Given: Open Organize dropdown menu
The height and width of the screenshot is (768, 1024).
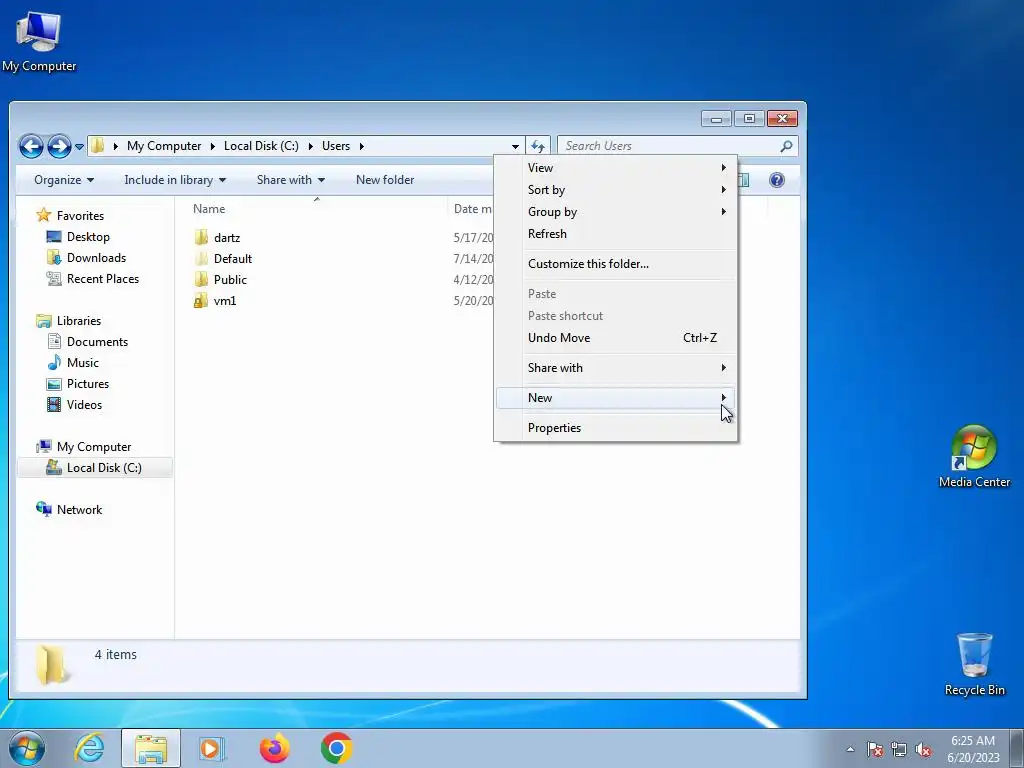Looking at the screenshot, I should point(64,180).
